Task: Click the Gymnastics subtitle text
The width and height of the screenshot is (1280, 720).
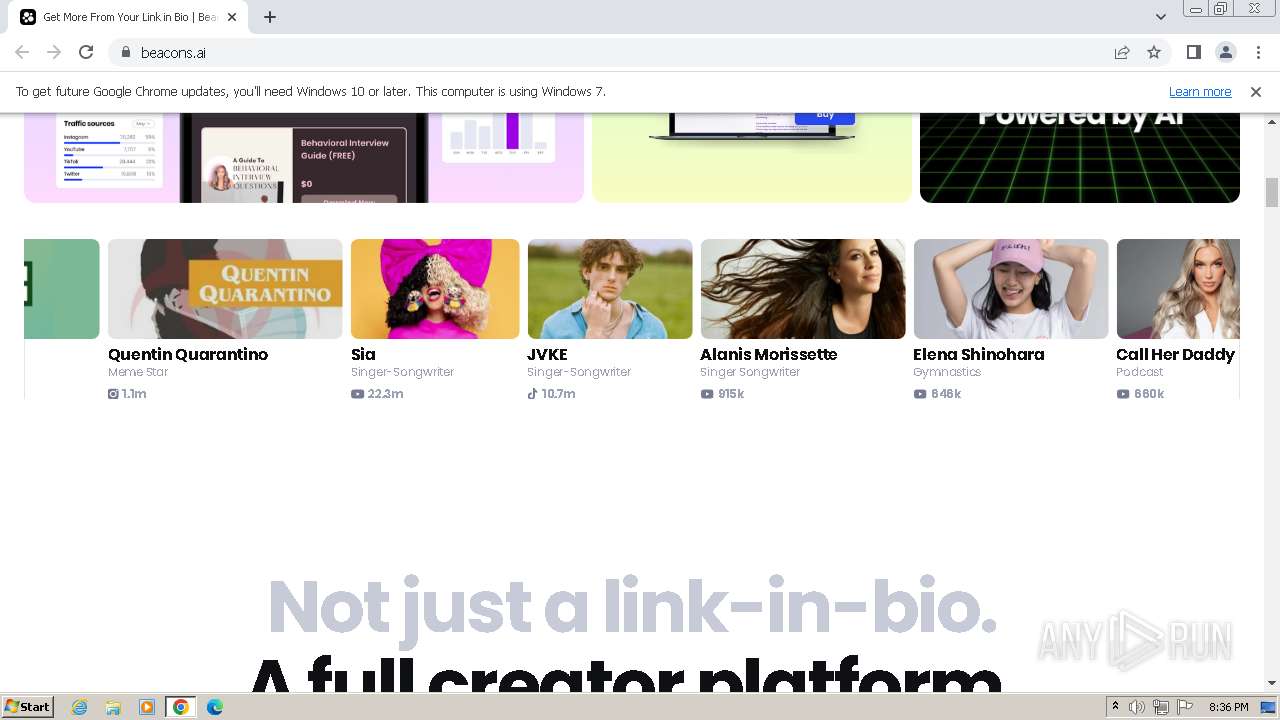Action: coord(947,372)
